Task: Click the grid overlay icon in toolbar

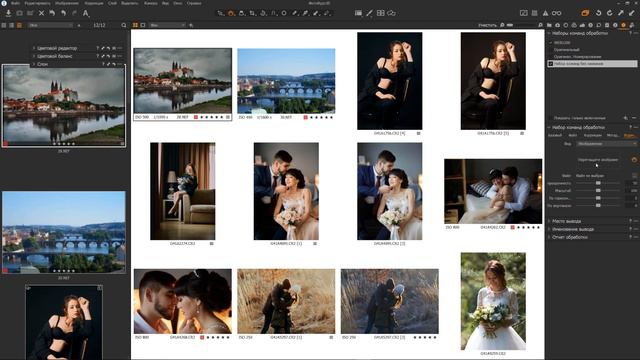Action: (x=380, y=13)
